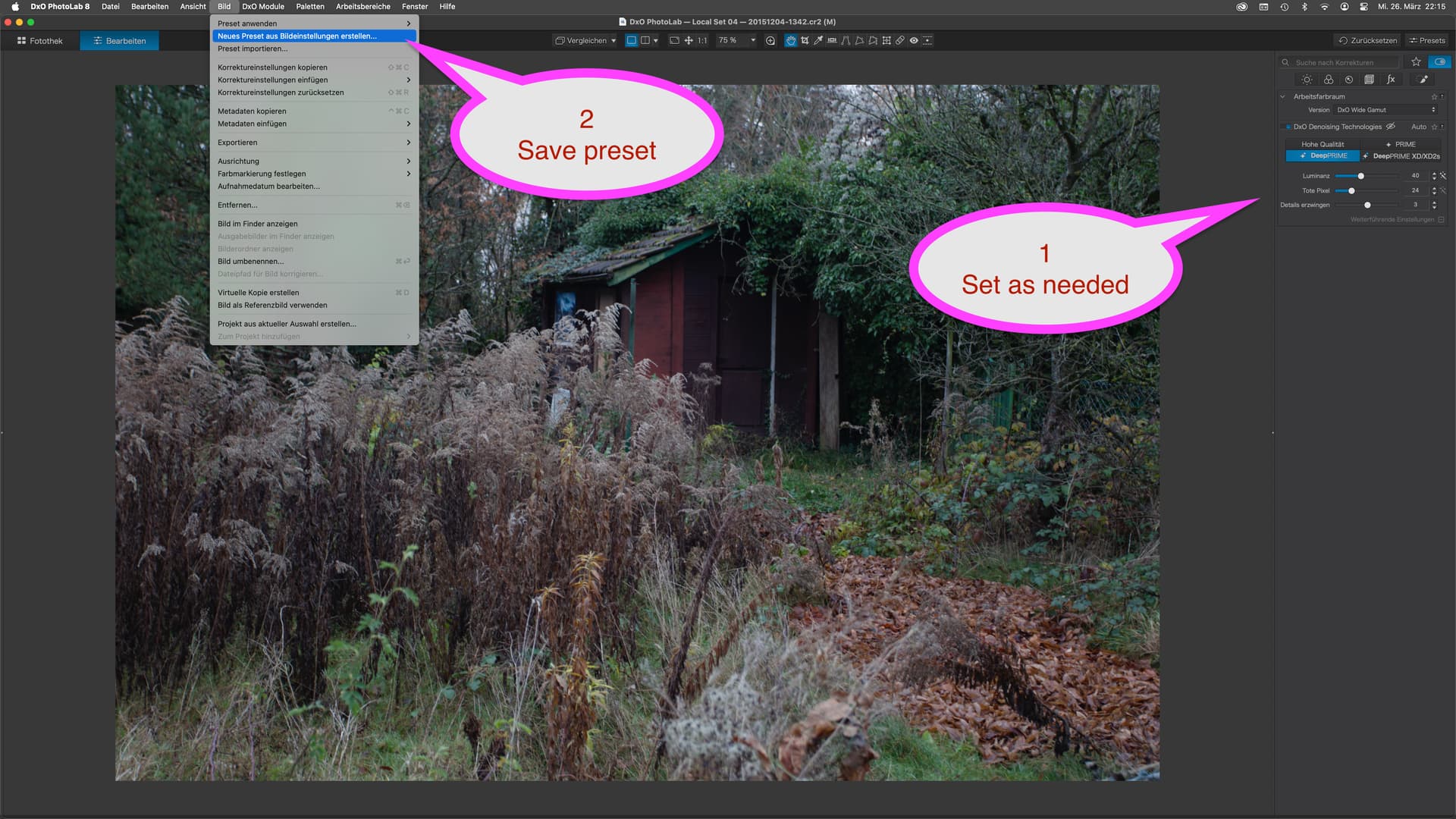Select the crop tool in toolbar

click(805, 40)
